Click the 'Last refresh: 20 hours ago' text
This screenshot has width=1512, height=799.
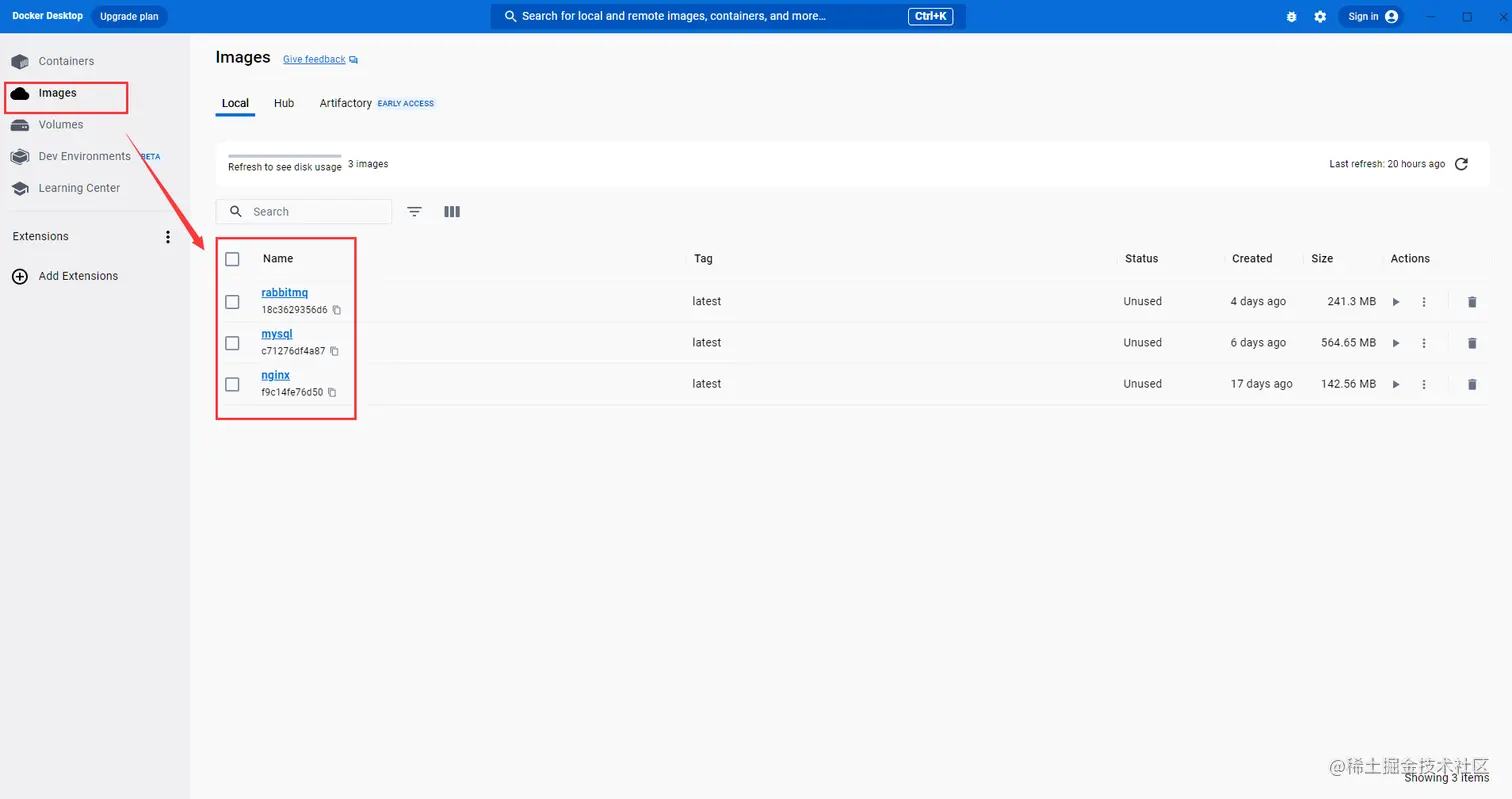tap(1387, 164)
